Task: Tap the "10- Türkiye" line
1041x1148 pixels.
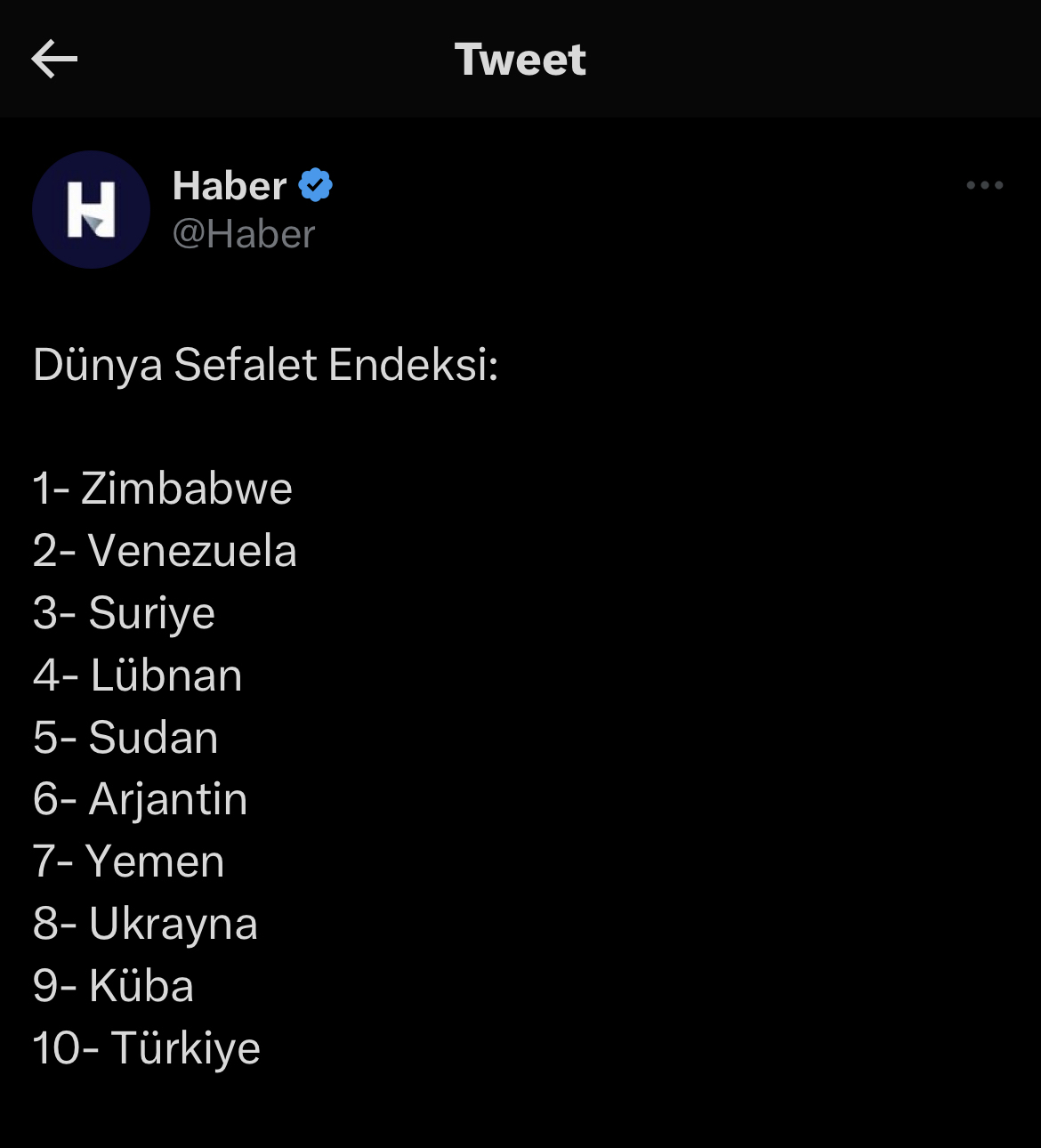Action: tap(147, 1048)
